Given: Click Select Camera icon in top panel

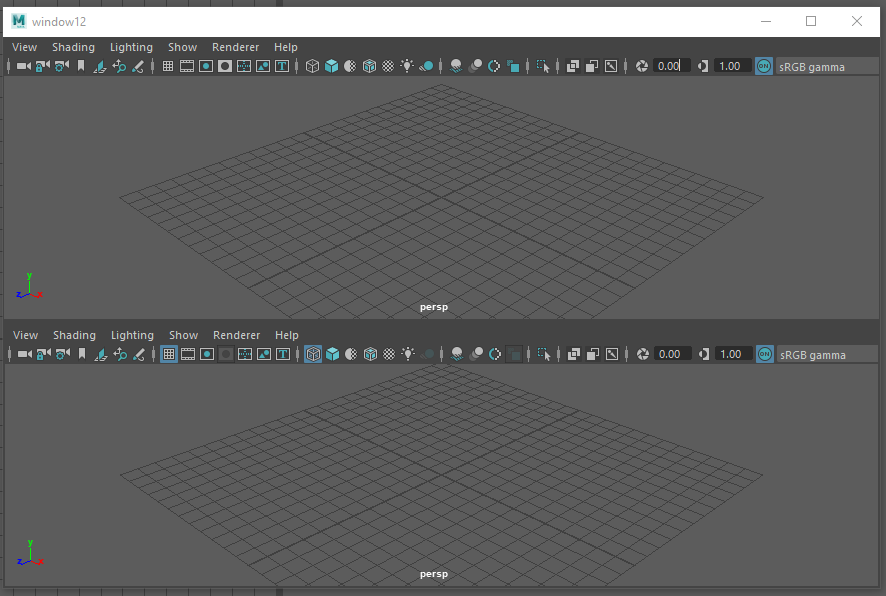Looking at the screenshot, I should (x=23, y=66).
